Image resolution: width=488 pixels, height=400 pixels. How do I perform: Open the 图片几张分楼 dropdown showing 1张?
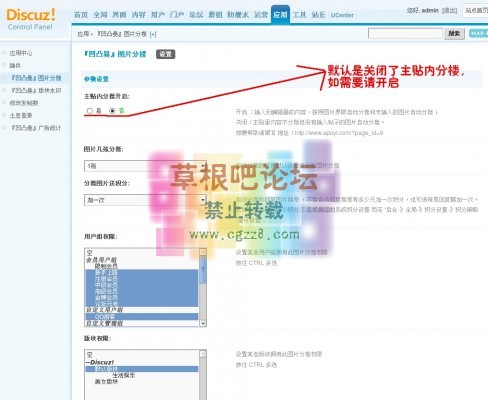[x=145, y=166]
